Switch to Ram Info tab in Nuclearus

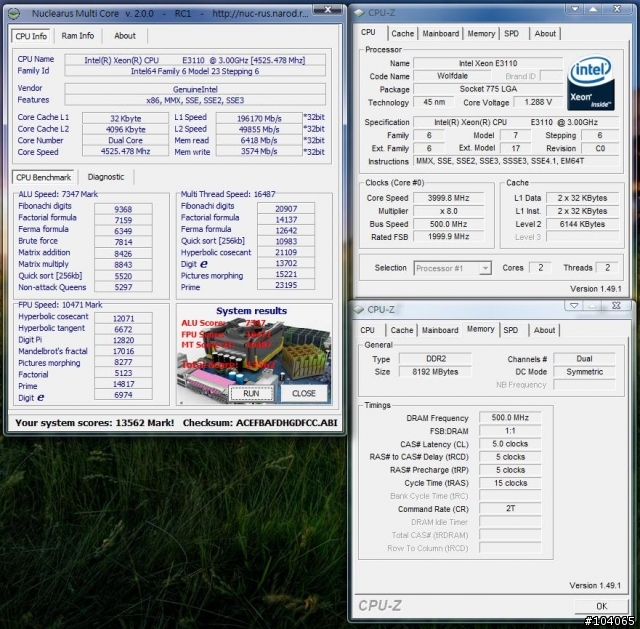[x=78, y=36]
